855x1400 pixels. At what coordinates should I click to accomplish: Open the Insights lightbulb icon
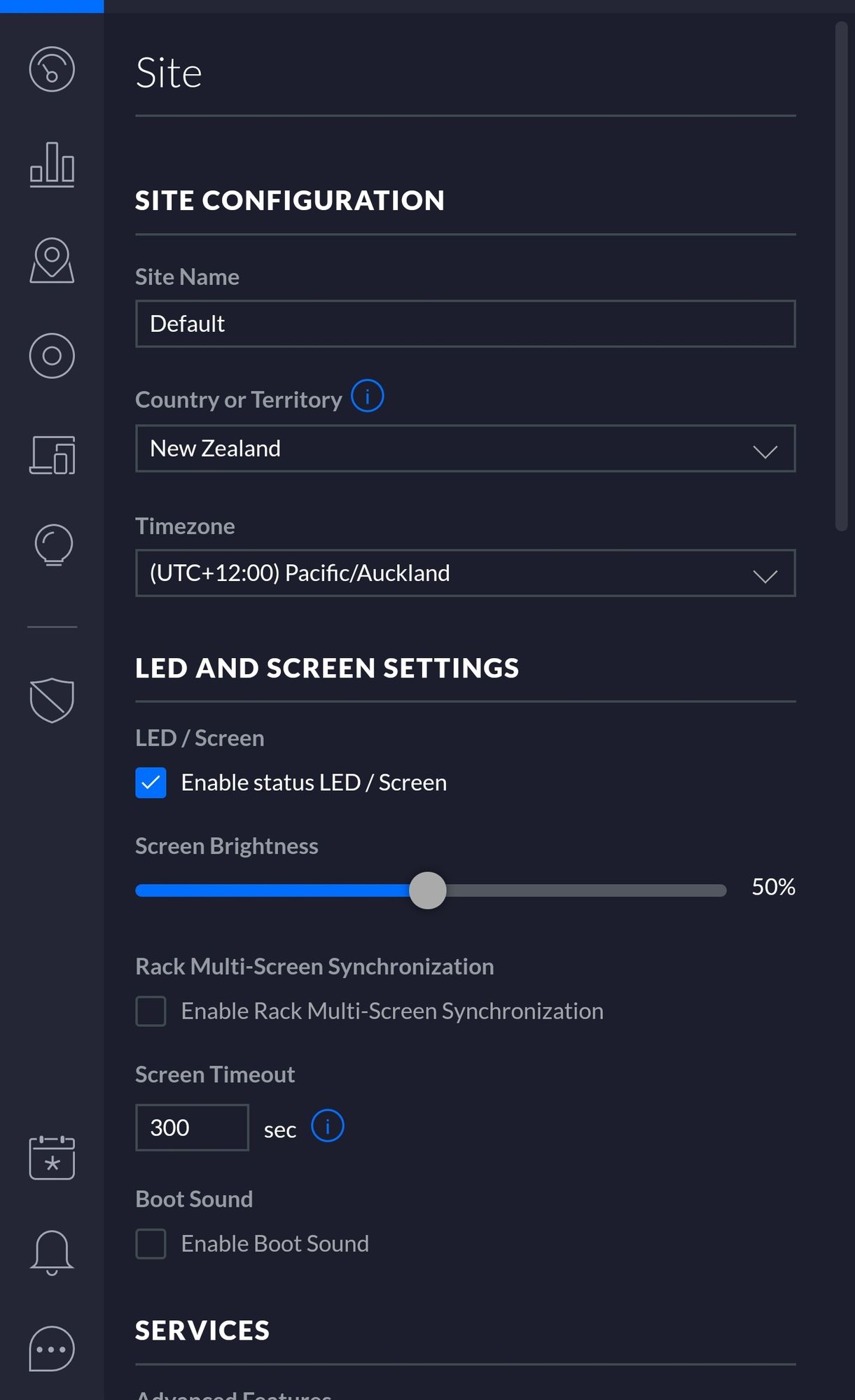53,545
